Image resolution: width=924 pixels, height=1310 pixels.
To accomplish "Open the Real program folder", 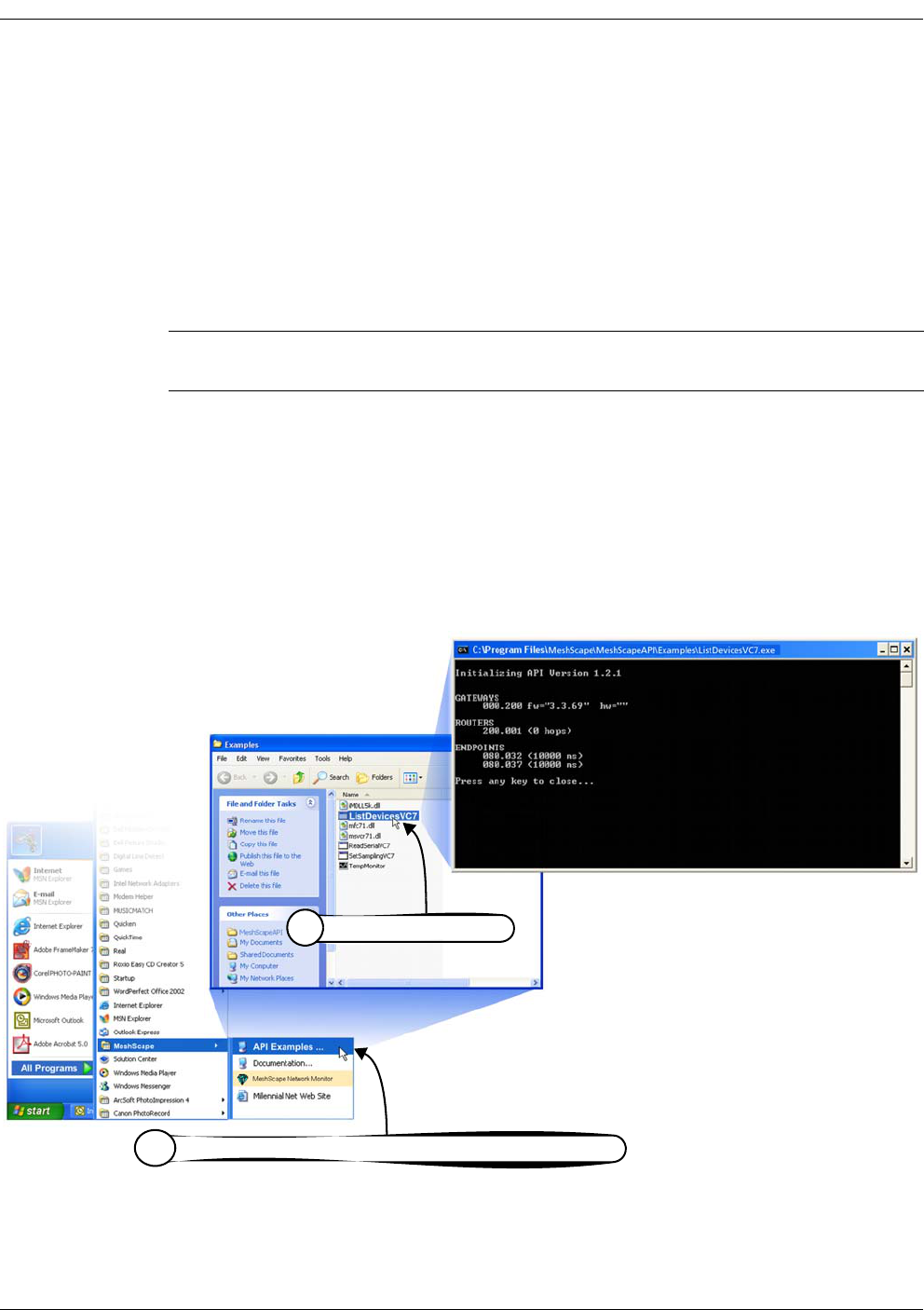I will click(x=113, y=951).
